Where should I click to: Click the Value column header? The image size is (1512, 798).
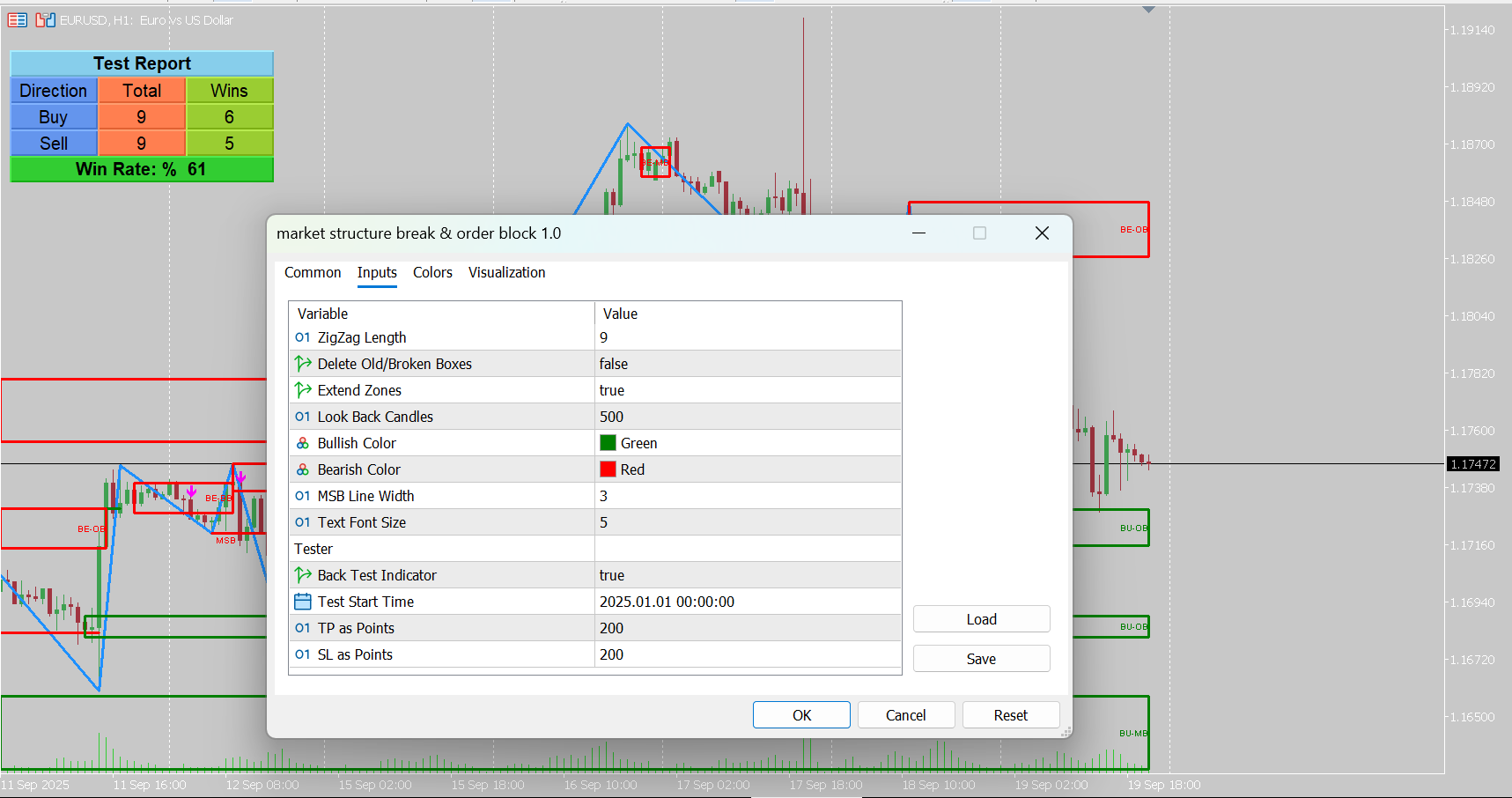(749, 314)
